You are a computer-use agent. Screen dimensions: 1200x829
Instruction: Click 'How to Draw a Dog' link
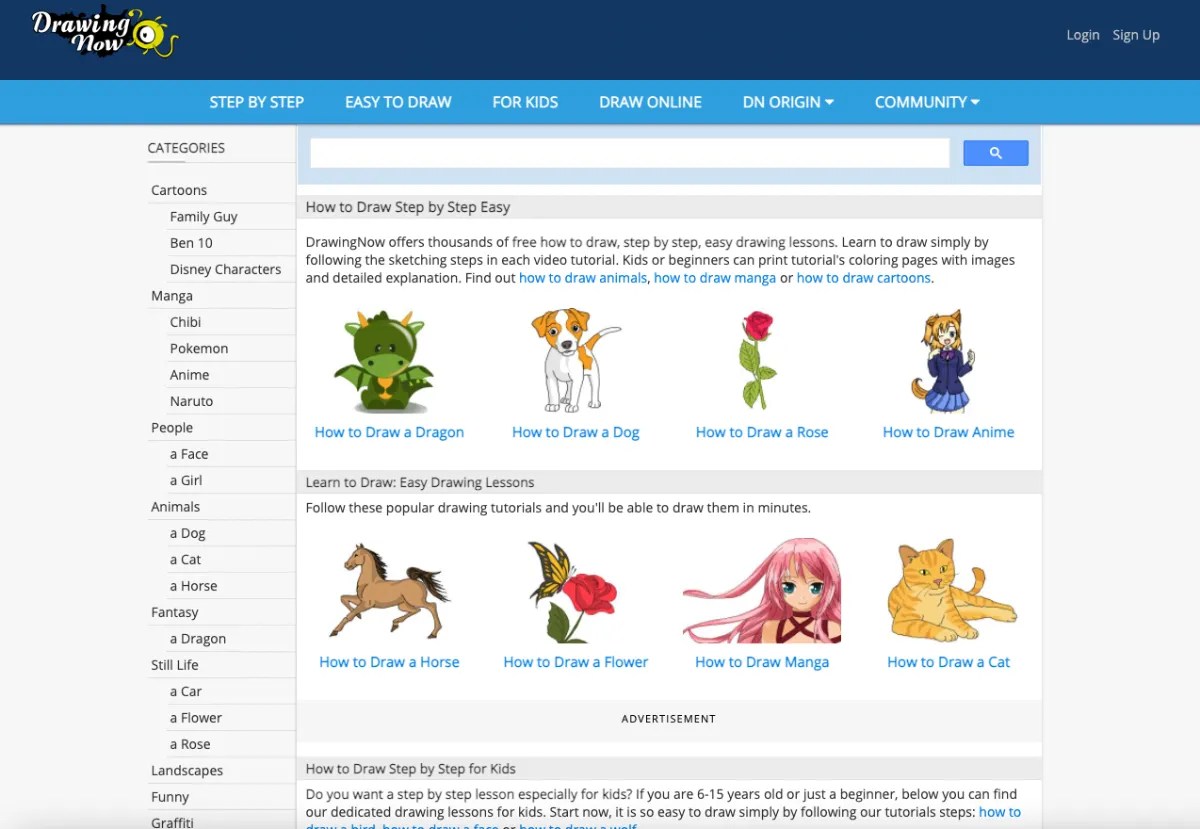point(576,432)
